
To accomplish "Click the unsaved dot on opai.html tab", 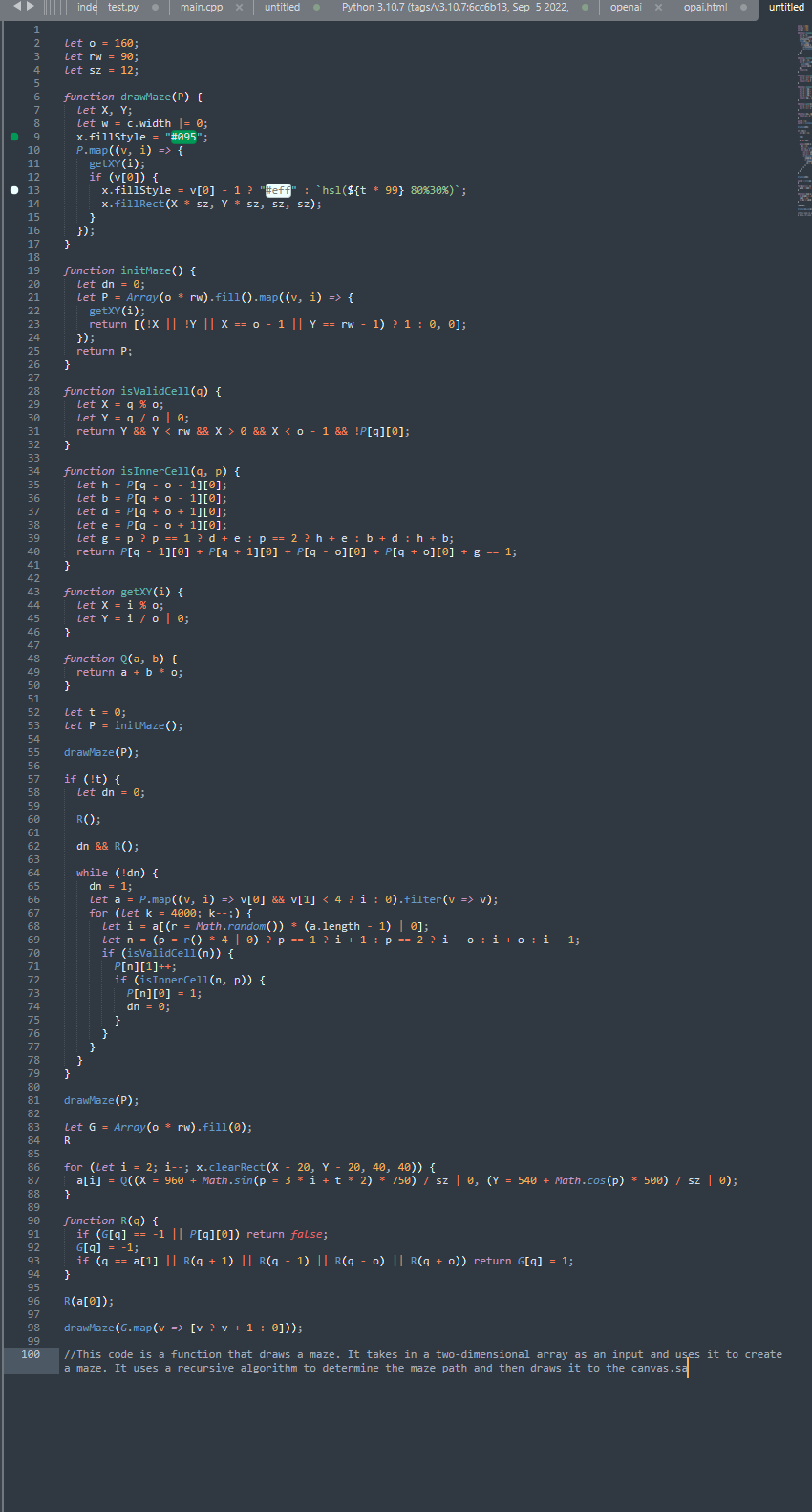I will pyautogui.click(x=743, y=7).
